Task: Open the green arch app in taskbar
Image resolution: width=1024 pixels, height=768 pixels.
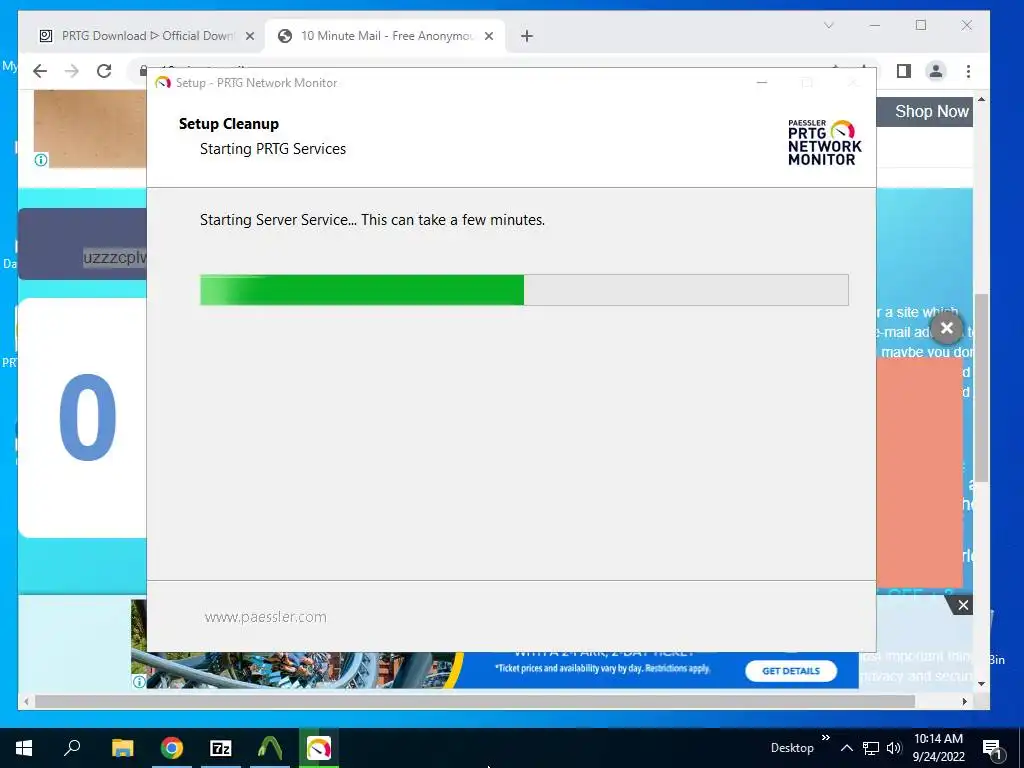Action: (x=270, y=748)
